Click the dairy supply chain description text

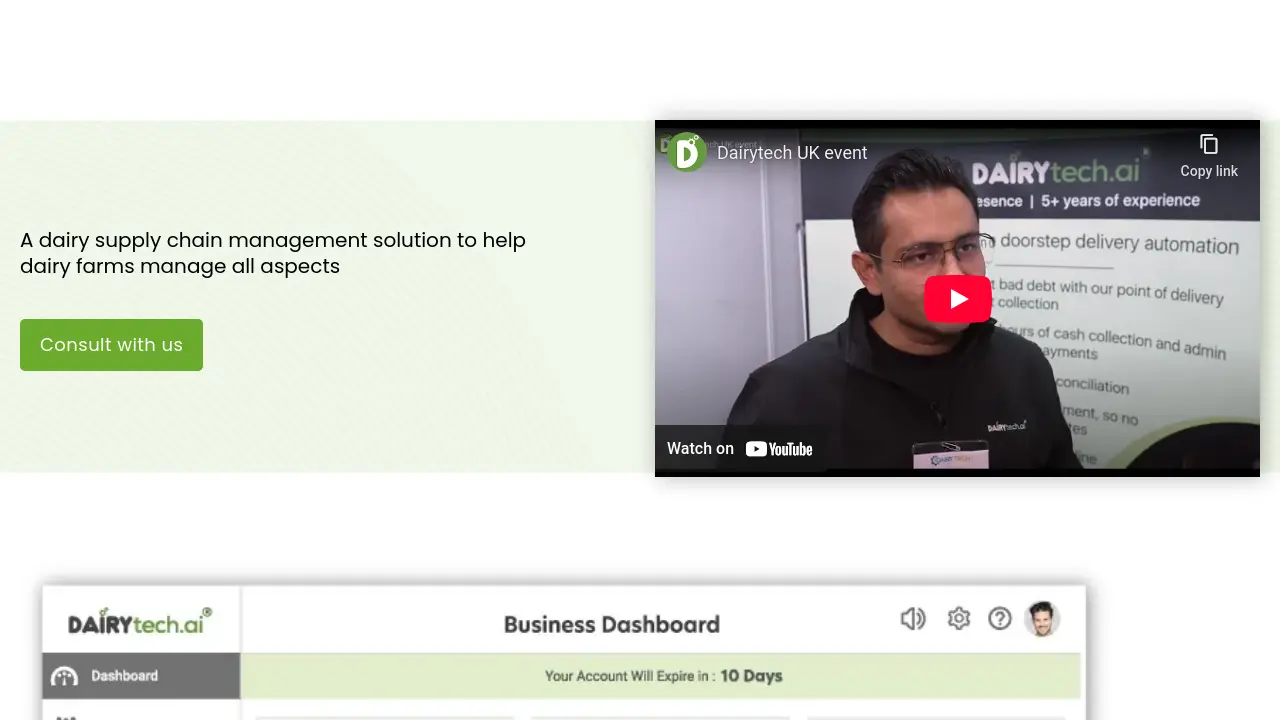pyautogui.click(x=273, y=253)
